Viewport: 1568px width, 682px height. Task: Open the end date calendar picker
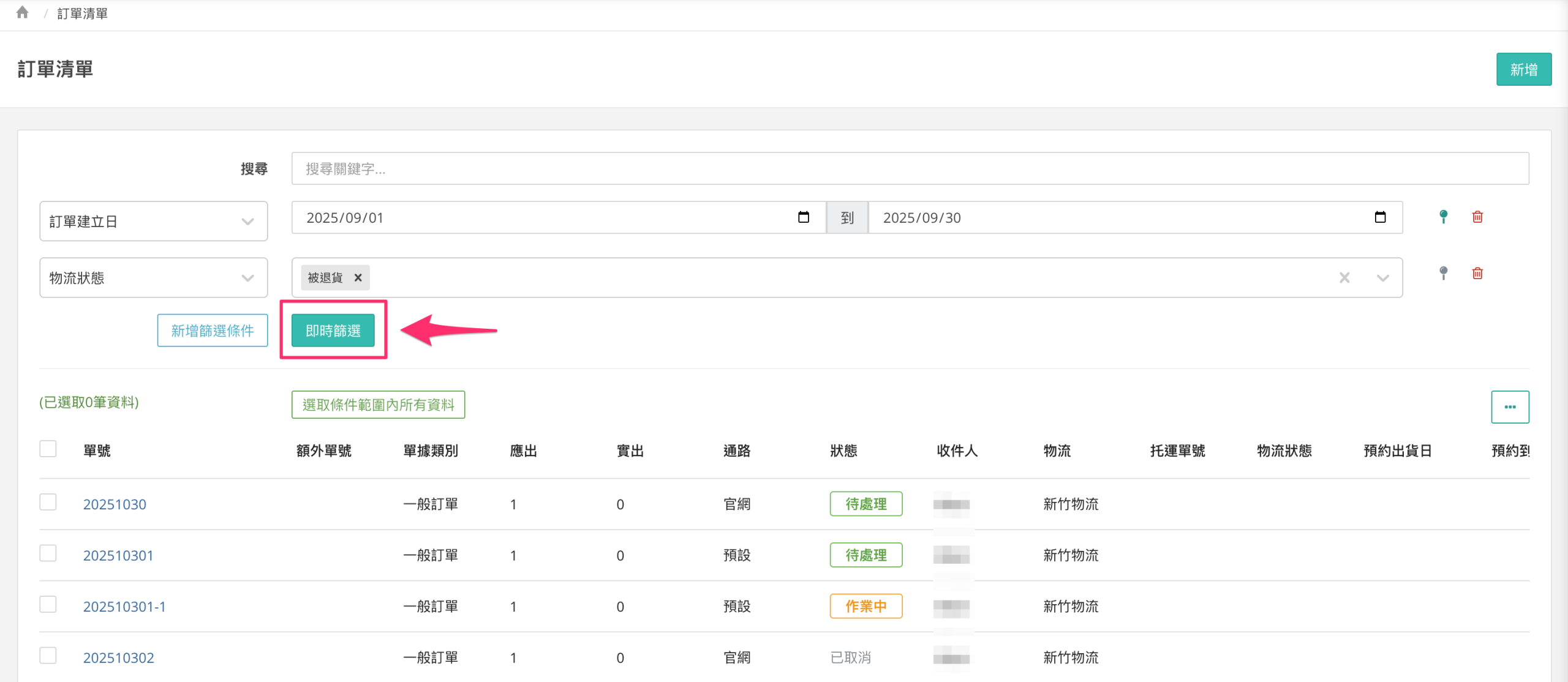pos(1379,217)
